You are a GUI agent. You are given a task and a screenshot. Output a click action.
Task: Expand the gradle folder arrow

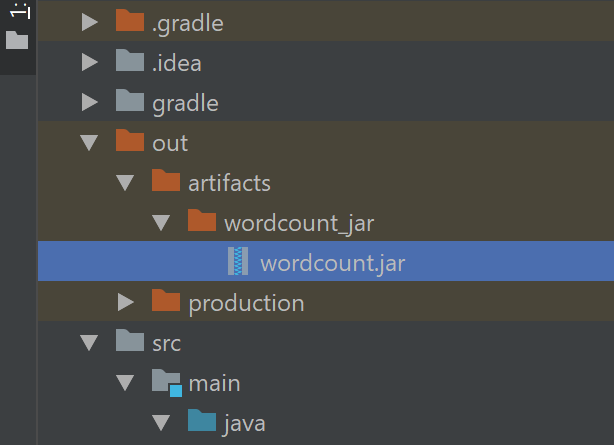90,102
